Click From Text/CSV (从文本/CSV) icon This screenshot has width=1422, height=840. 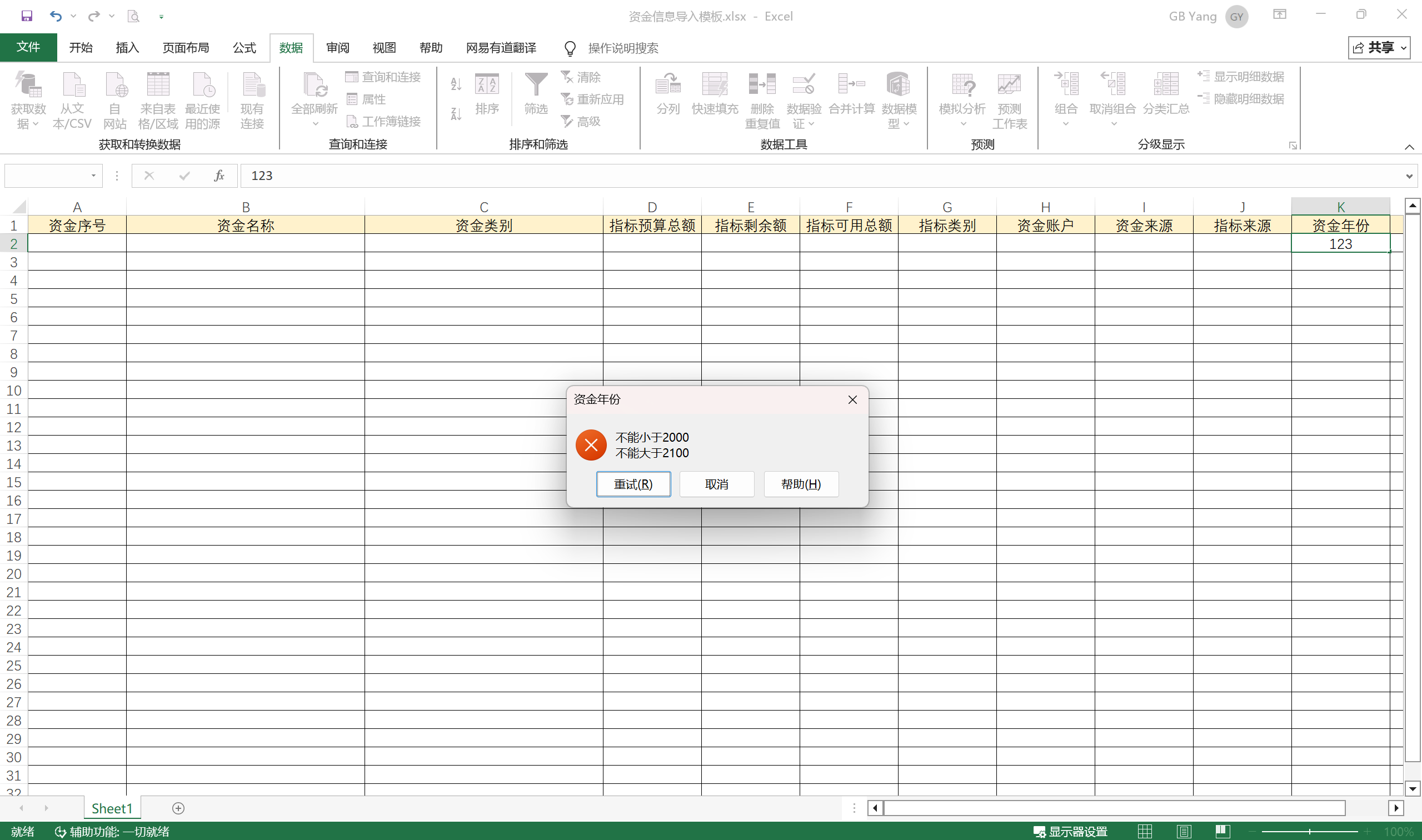pos(72,101)
